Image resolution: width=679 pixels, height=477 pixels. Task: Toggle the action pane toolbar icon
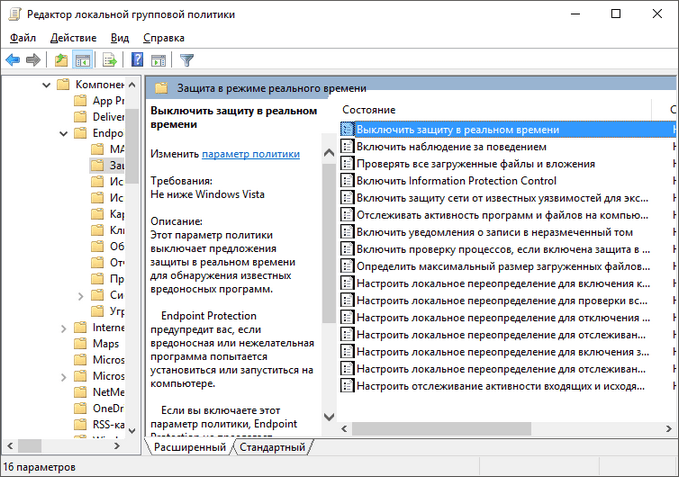tap(158, 60)
